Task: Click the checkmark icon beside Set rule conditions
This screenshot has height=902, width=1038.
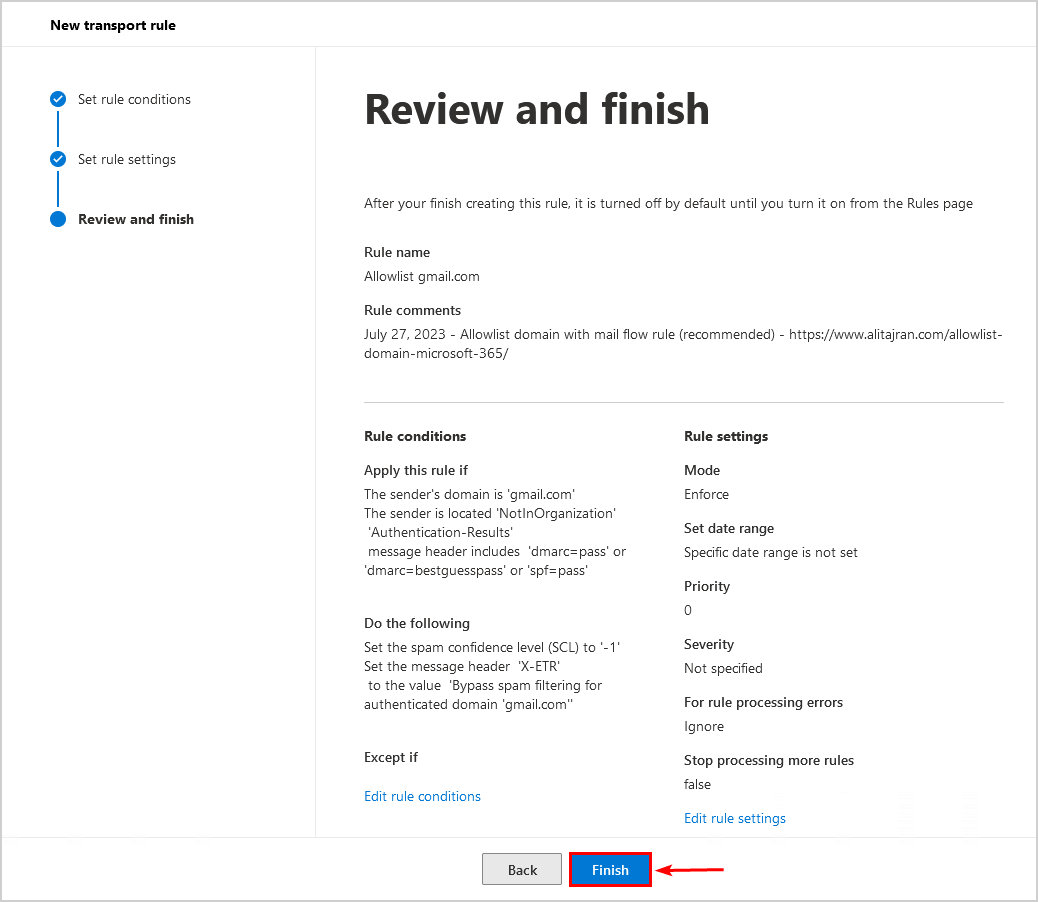Action: [x=58, y=99]
